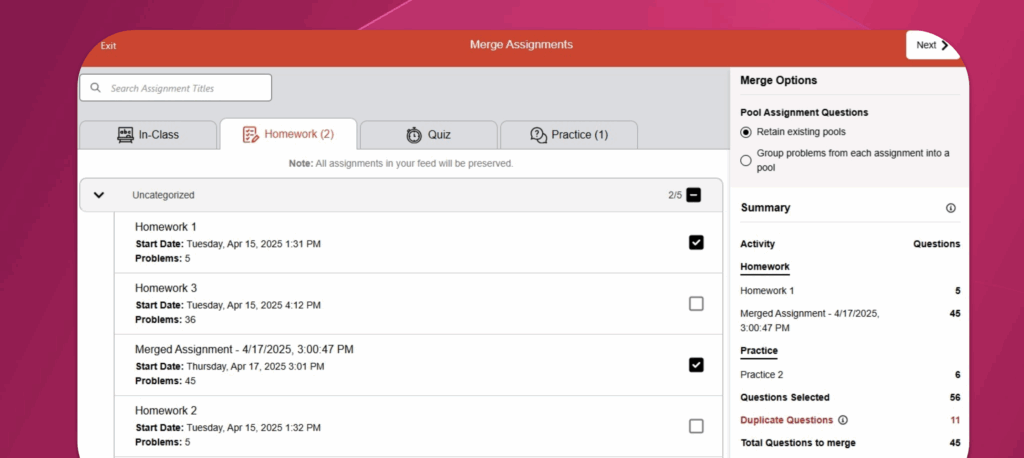1024x458 pixels.
Task: Select Retain existing pools option
Action: pyautogui.click(x=746, y=132)
